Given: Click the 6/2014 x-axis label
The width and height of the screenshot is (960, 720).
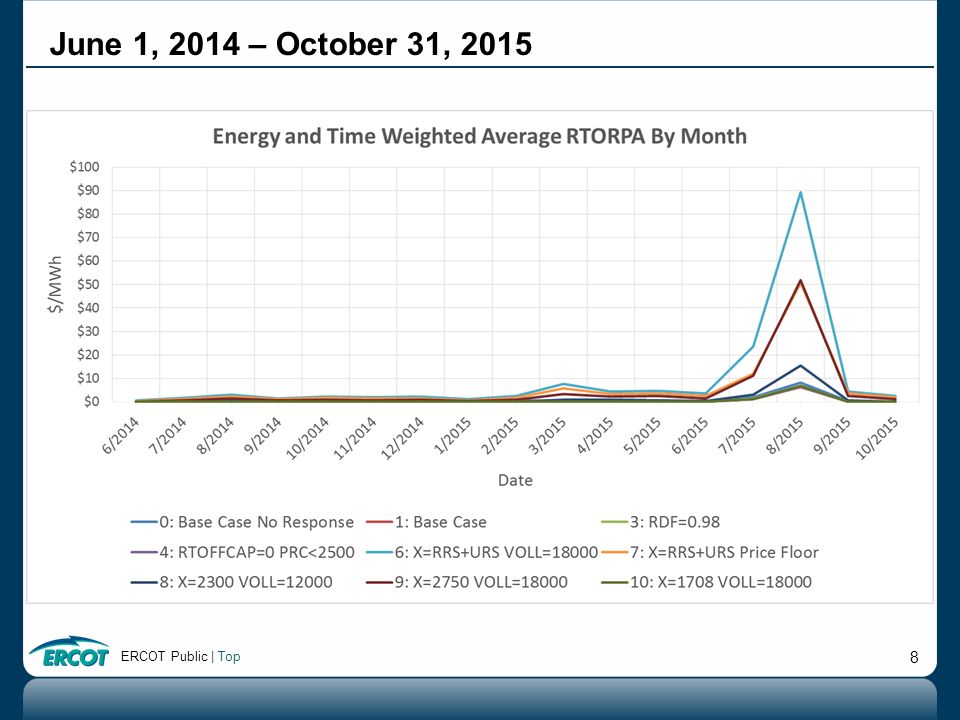Looking at the screenshot, I should pos(121,435).
